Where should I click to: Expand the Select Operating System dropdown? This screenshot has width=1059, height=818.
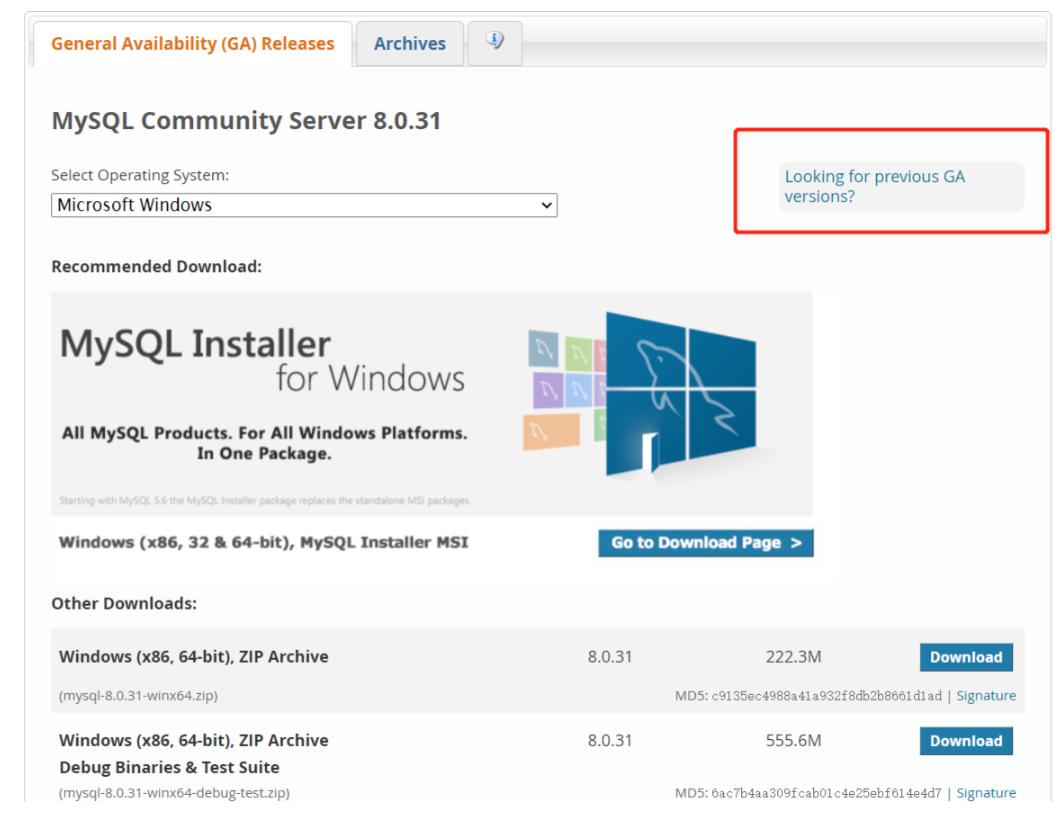(x=304, y=205)
